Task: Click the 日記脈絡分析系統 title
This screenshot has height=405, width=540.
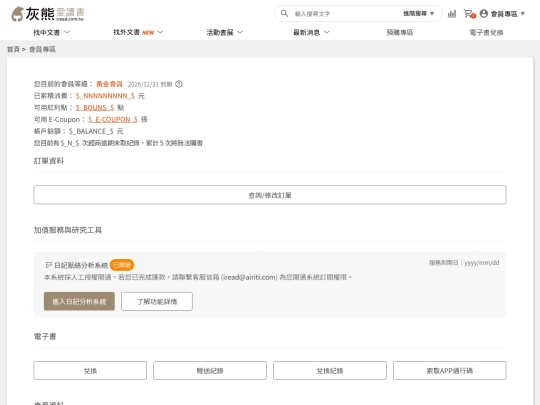Action: (81, 265)
